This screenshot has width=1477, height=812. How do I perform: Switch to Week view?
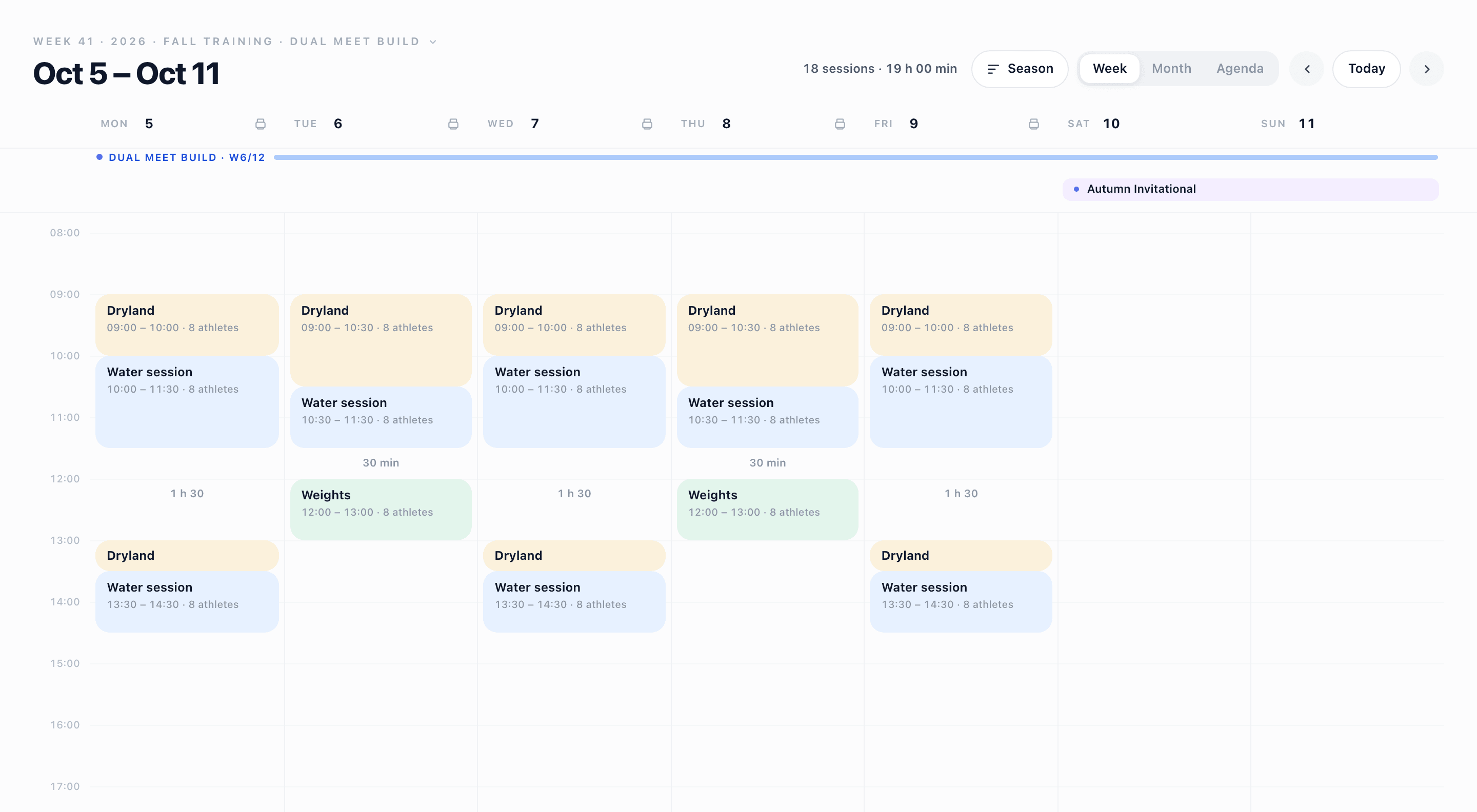tap(1109, 69)
